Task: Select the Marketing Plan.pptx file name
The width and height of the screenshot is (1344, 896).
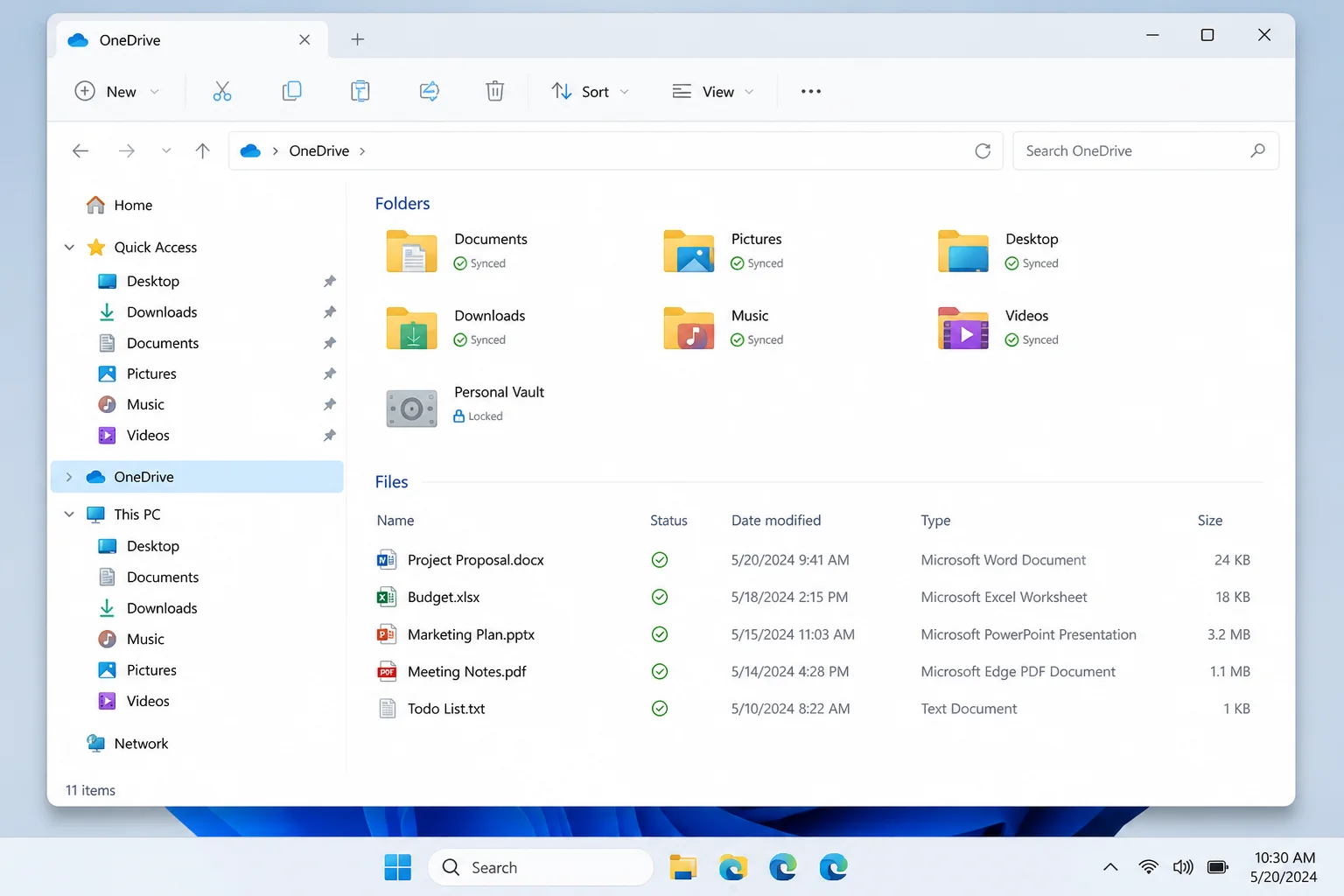Action: [x=471, y=634]
